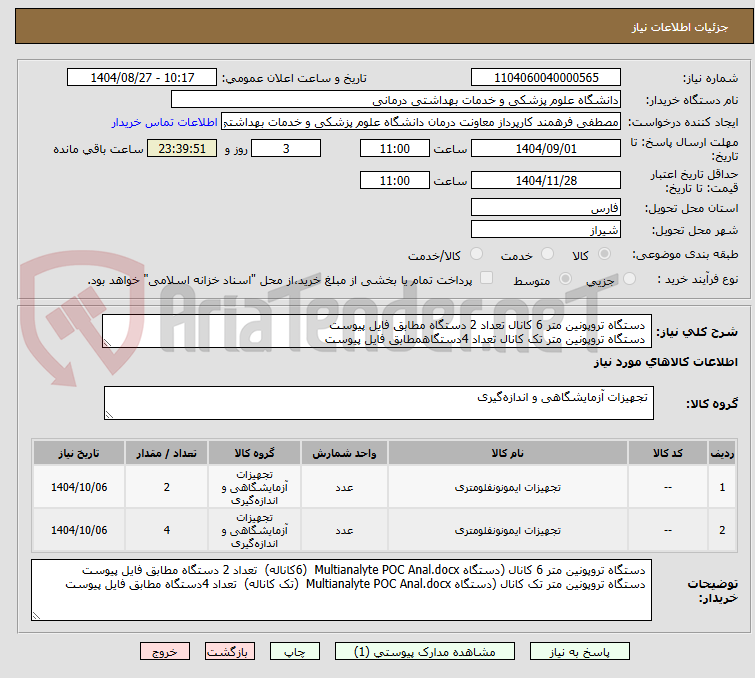
Task: Click the delivery city field 'شیراز'
Action: 546,230
